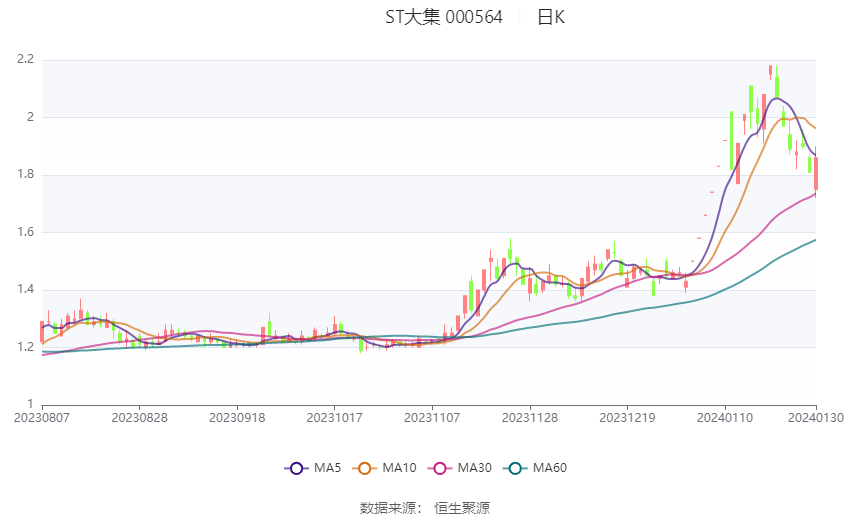Click the x-axis date 20231128

[530, 418]
